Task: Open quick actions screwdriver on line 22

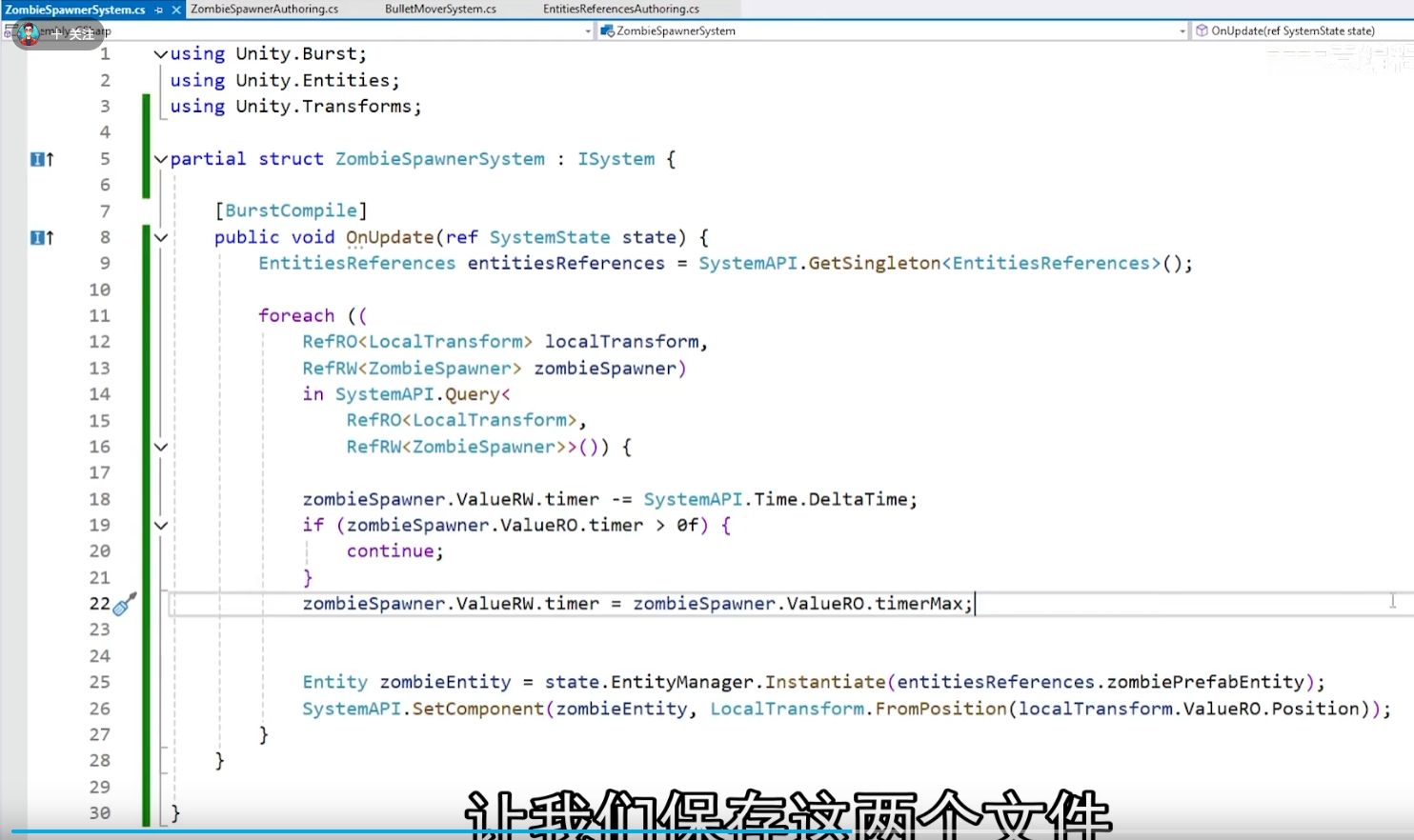Action: (125, 604)
